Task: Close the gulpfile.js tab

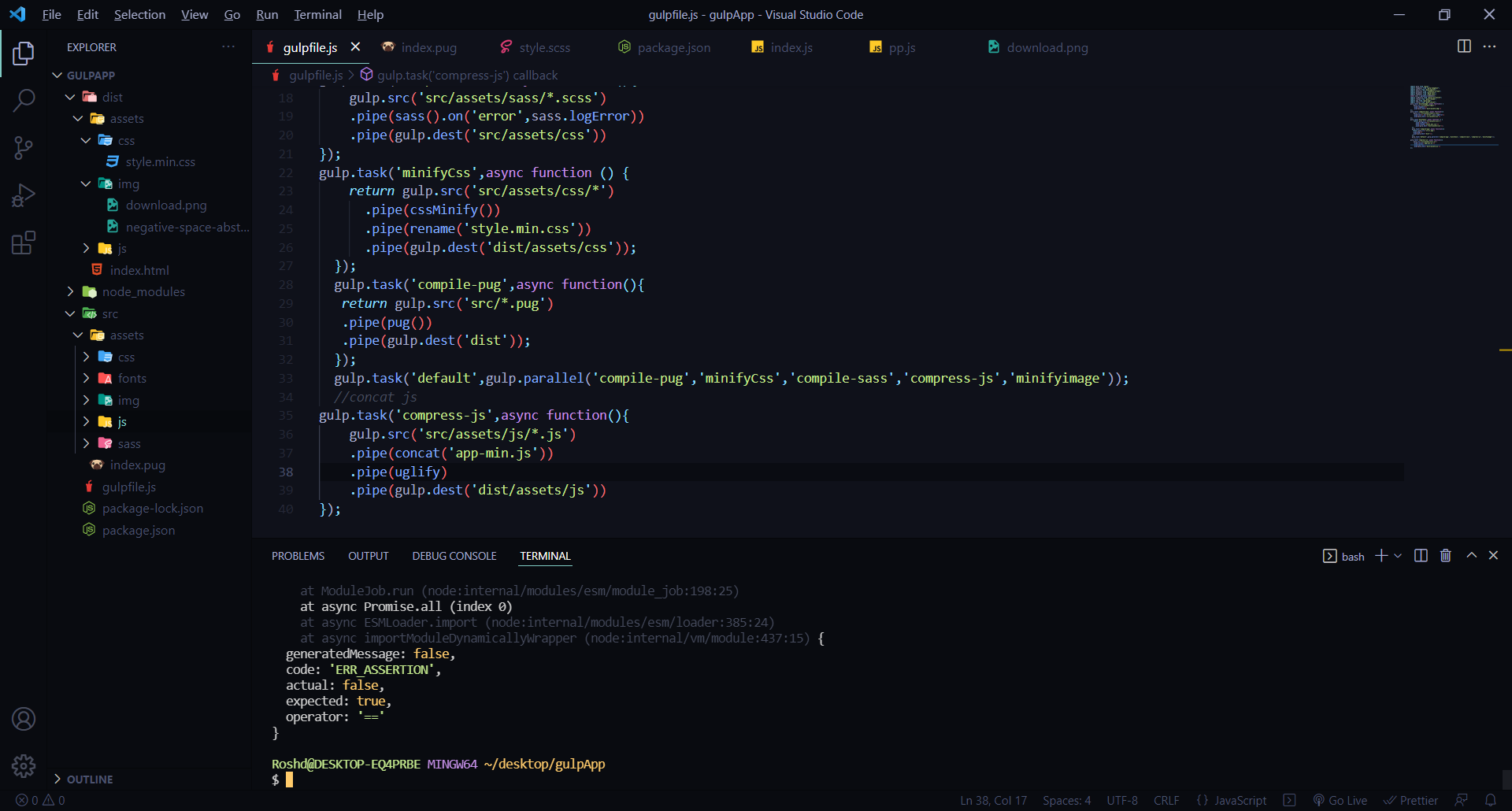Action: [x=356, y=47]
